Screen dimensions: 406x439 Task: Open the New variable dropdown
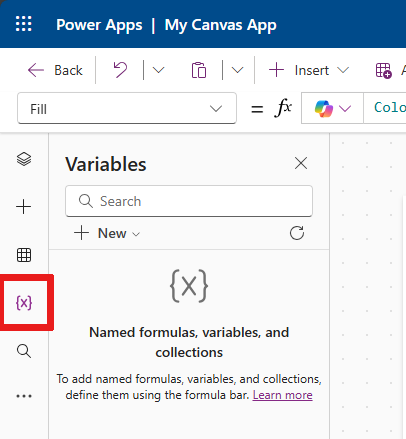(107, 233)
